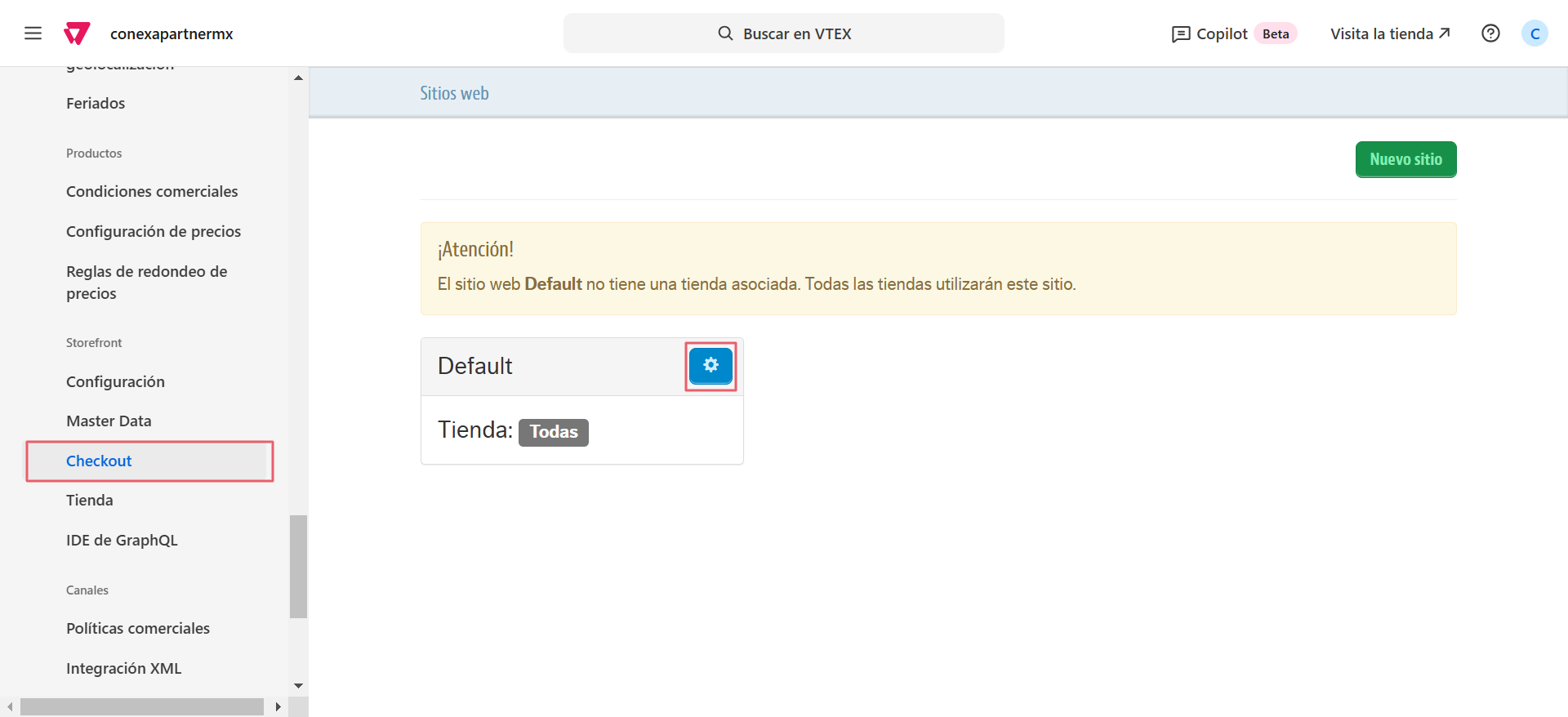Select Checkout in the sidebar

coord(99,461)
